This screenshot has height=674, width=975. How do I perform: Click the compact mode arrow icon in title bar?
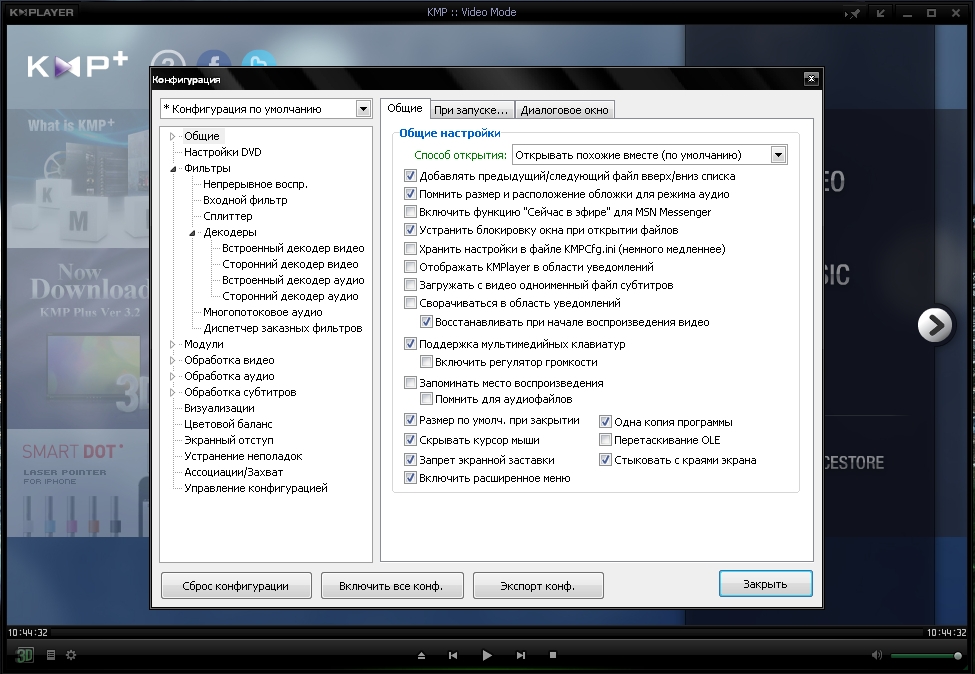[x=880, y=13]
